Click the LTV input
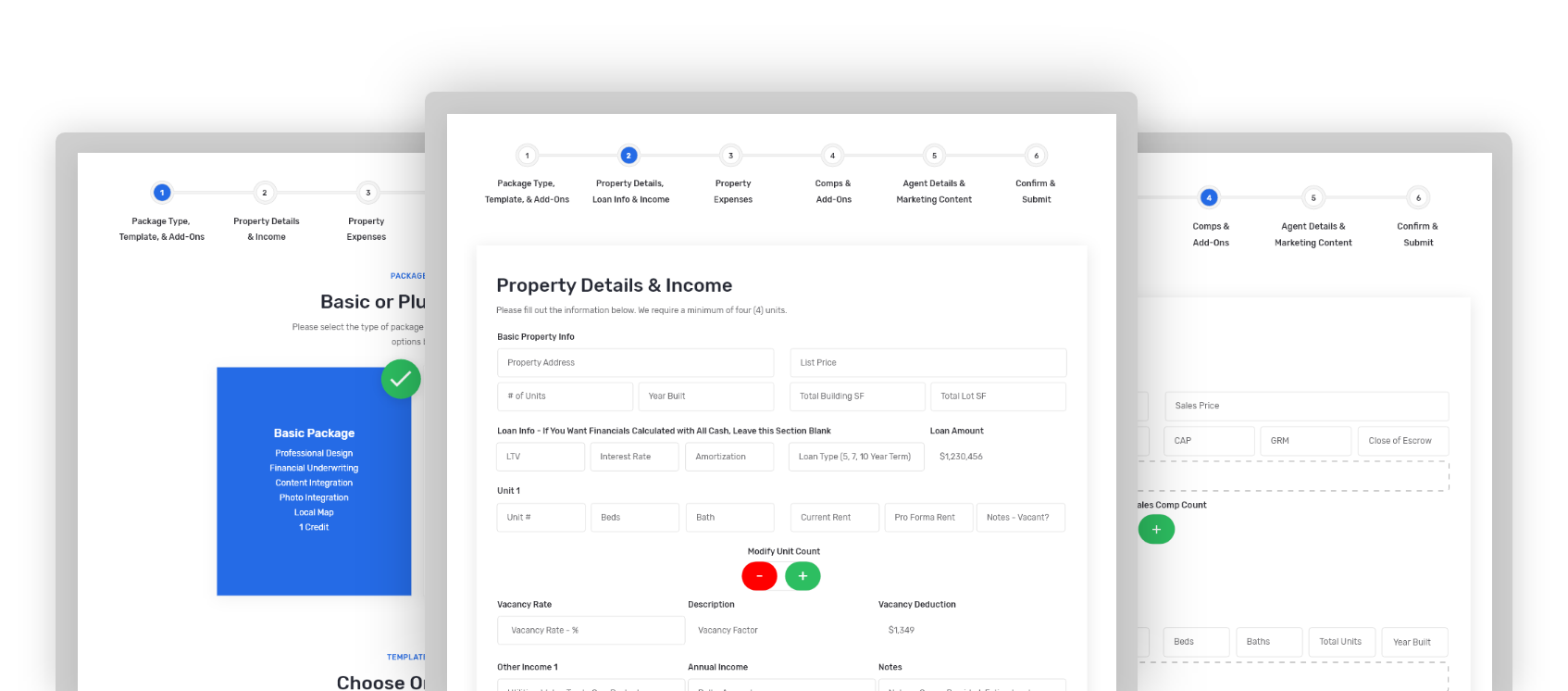Screen dimensions: 1568x691 (x=541, y=457)
